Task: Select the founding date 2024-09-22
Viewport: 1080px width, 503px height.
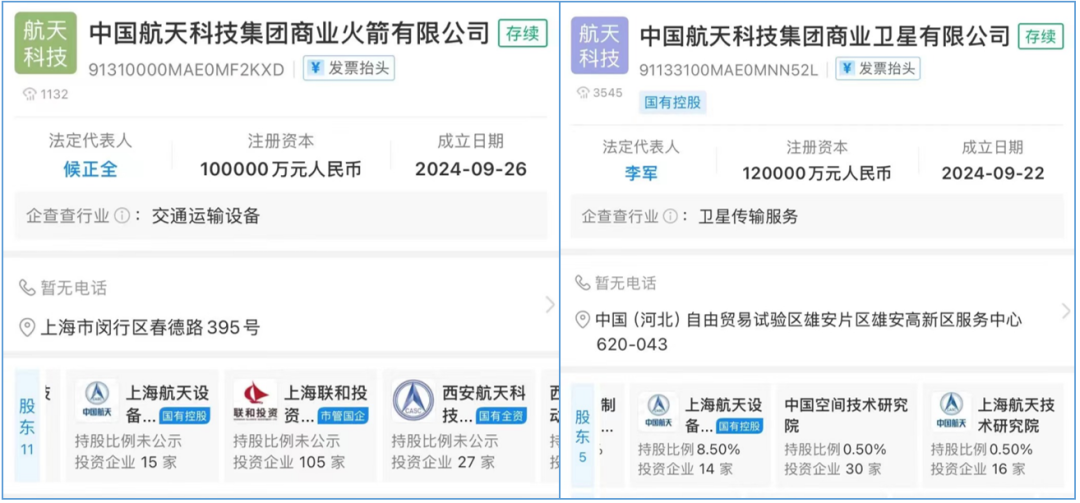Action: coord(993,173)
